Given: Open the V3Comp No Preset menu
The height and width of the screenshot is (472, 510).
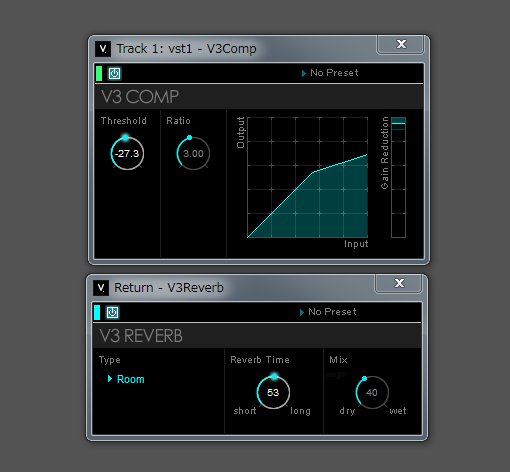Looking at the screenshot, I should coord(330,73).
